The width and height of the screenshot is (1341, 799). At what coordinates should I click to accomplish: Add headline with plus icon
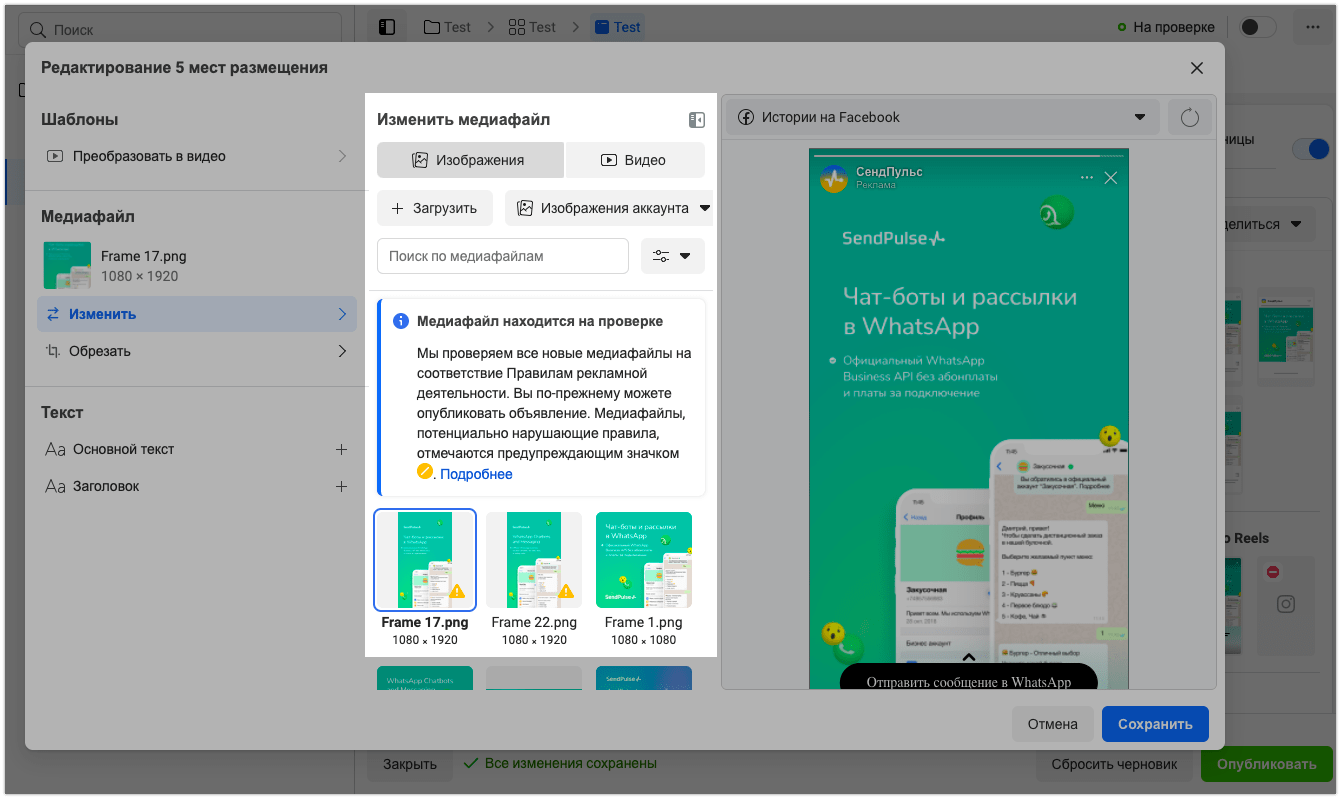[341, 487]
